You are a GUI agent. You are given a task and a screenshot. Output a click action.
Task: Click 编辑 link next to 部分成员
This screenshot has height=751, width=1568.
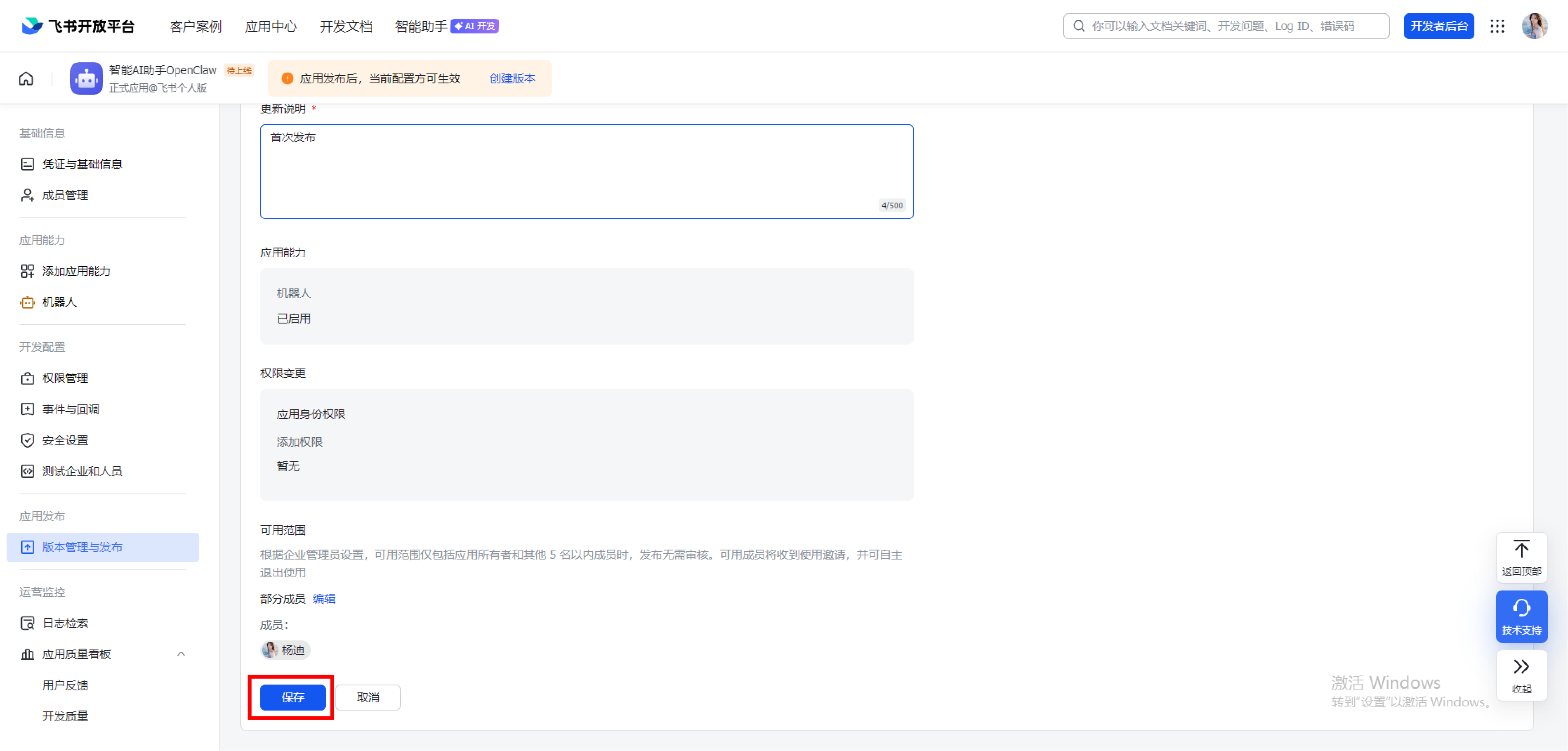click(x=324, y=599)
